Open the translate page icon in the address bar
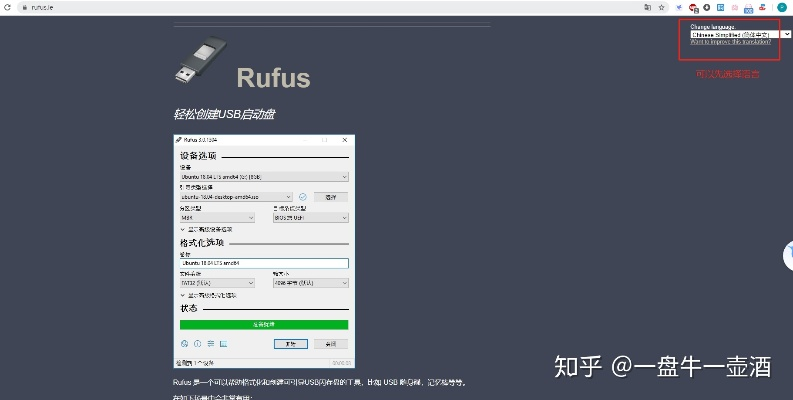 click(x=648, y=8)
